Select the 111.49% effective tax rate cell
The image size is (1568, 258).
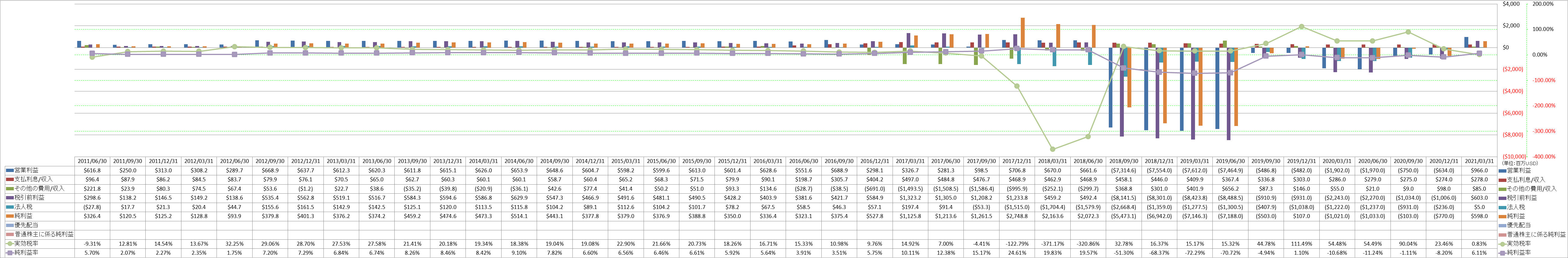(x=1301, y=244)
